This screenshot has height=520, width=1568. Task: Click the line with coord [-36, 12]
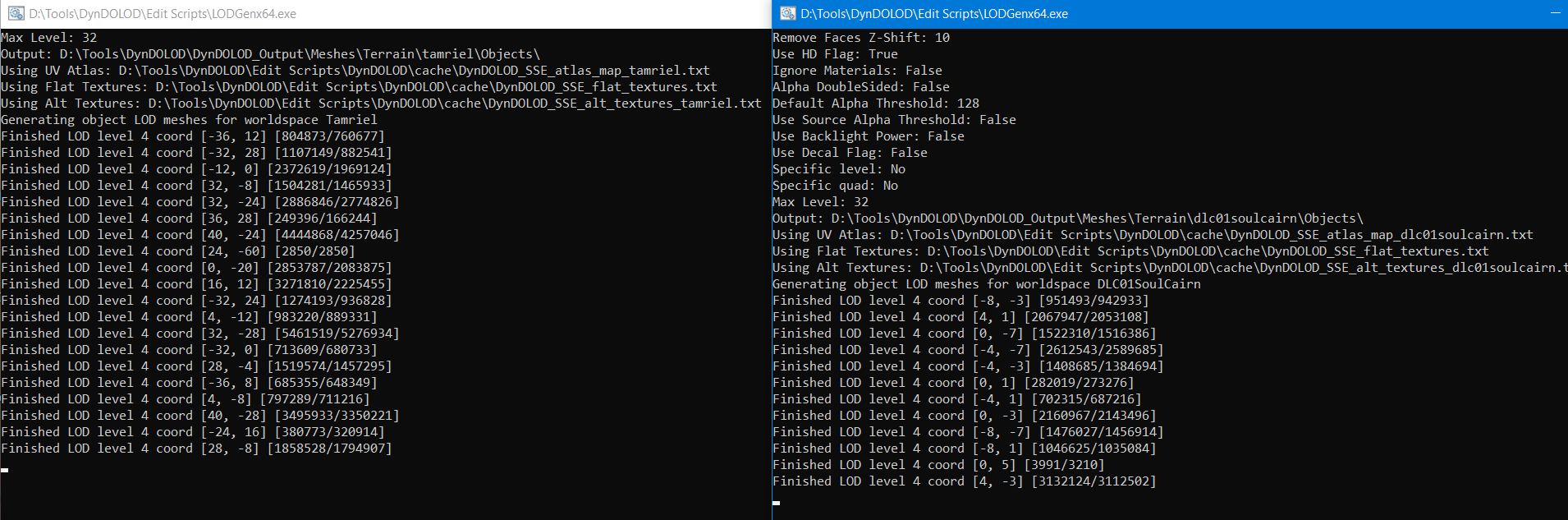(x=193, y=136)
